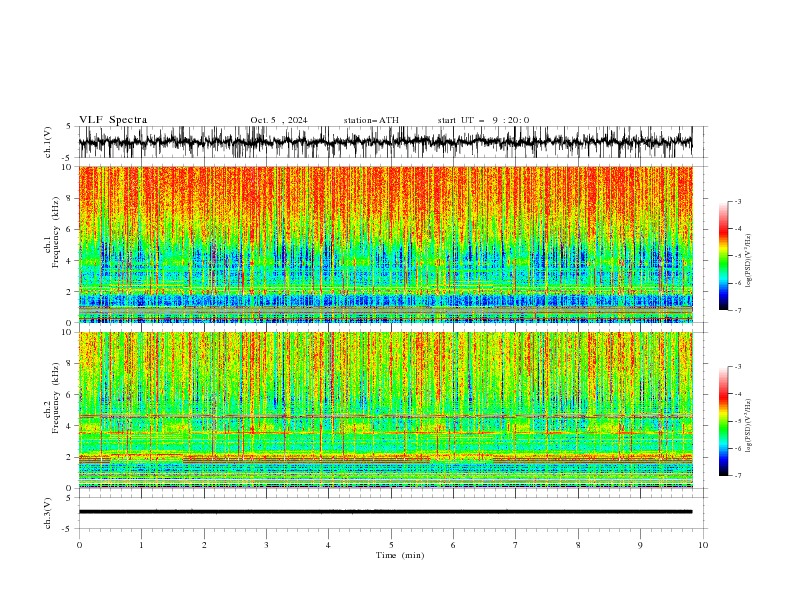The width and height of the screenshot is (792, 612).
Task: Click the time axis tick label "0"
Action: coord(79,545)
